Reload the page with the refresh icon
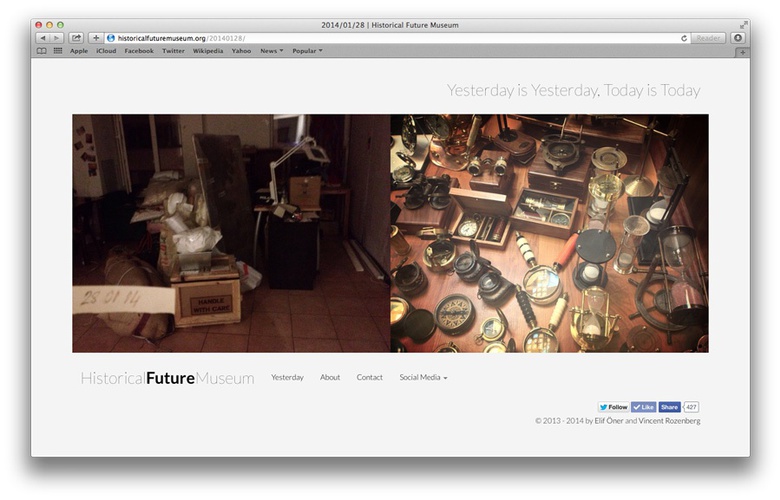This screenshot has height=500, width=780. pos(684,38)
